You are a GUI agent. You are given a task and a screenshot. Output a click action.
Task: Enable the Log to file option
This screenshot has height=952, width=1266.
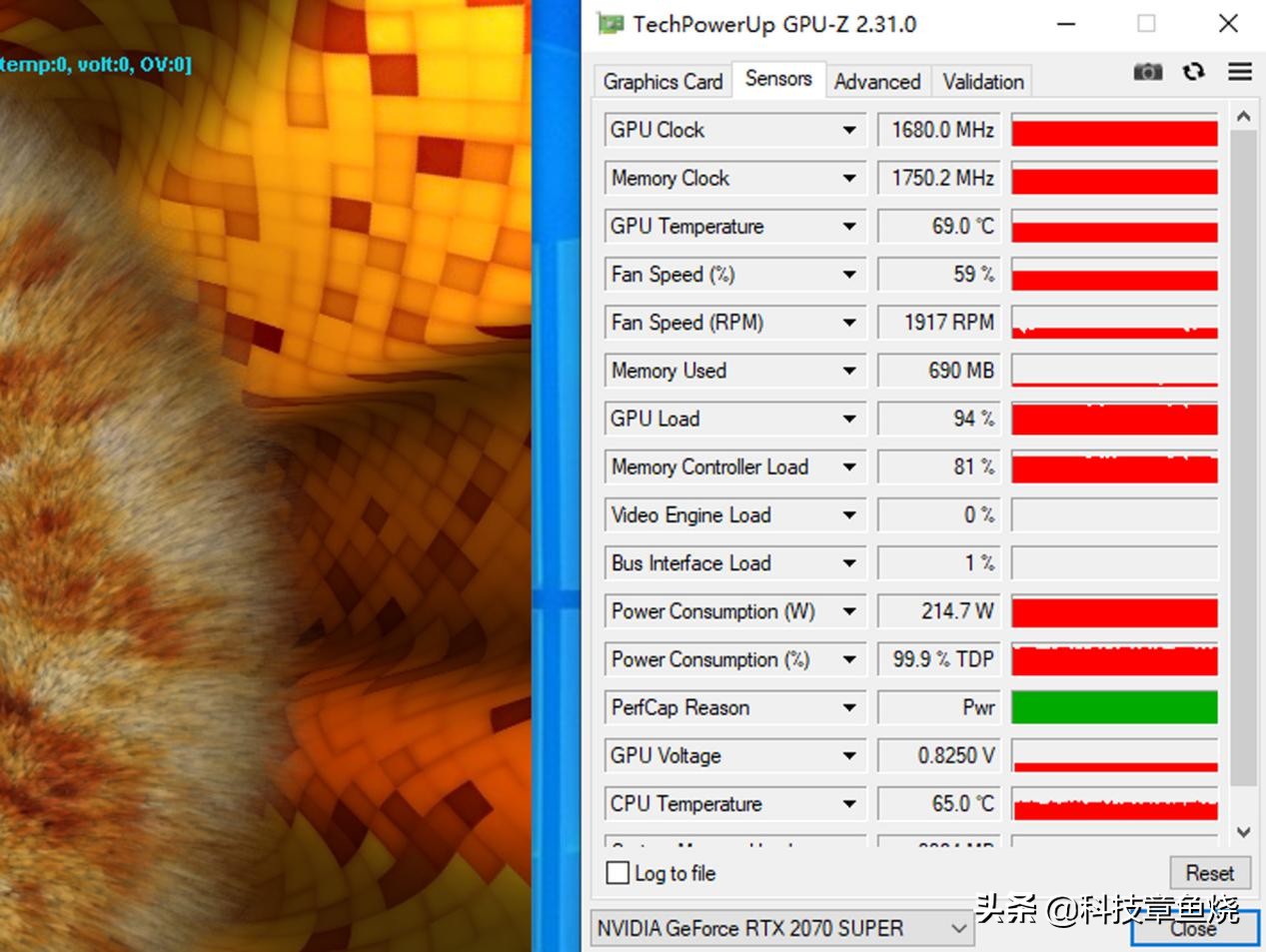tap(618, 872)
